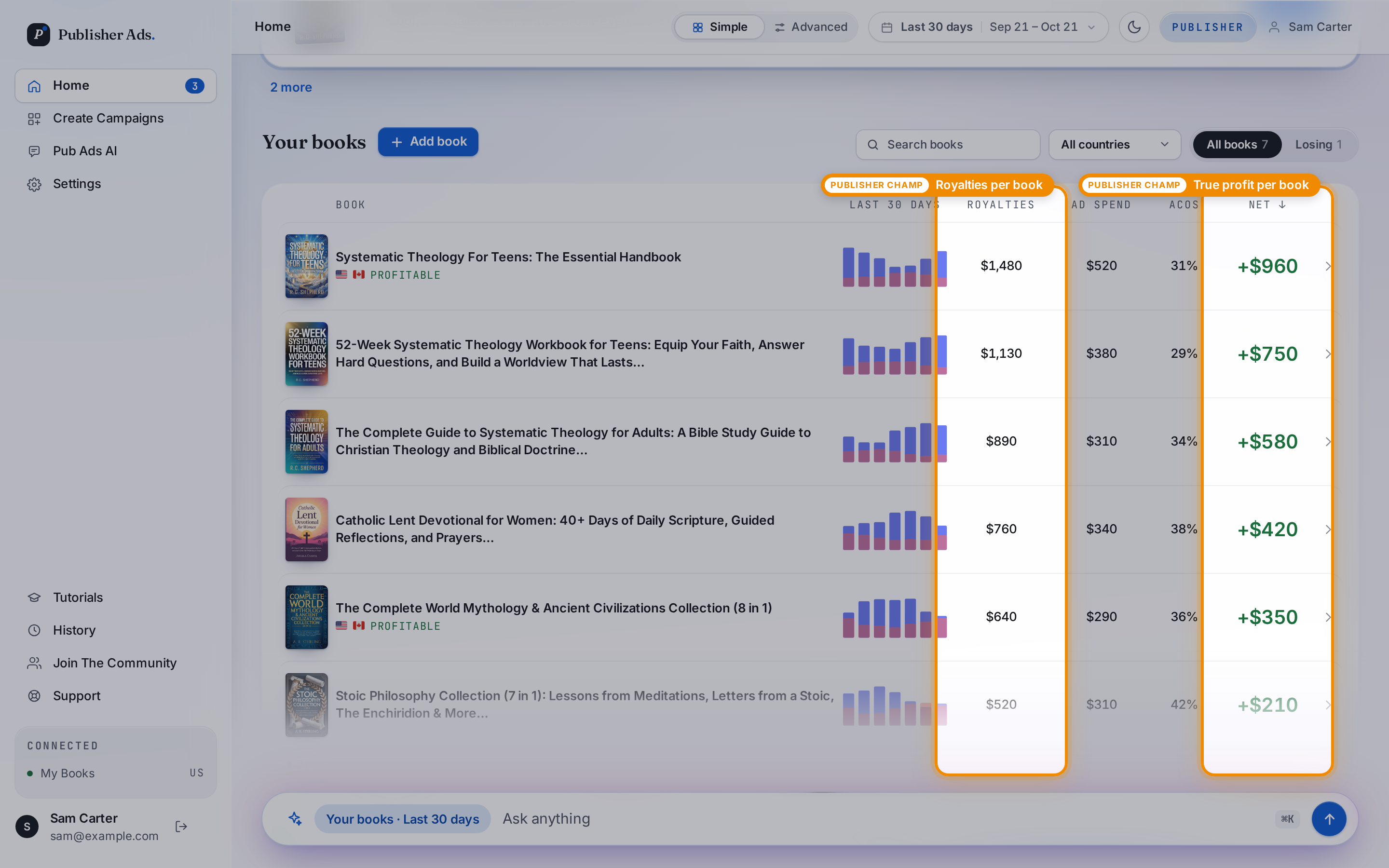
Task: Expand the World Mythology Collection row chevron
Action: coord(1328,617)
